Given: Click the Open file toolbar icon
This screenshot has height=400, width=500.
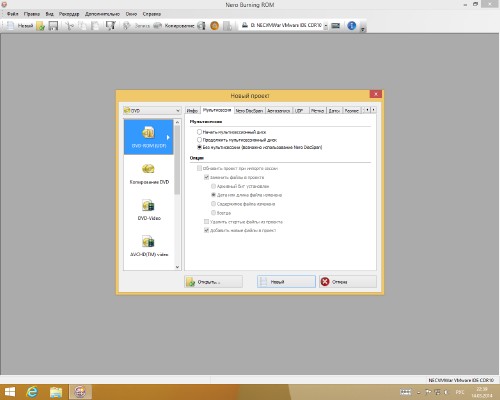Looking at the screenshot, I should point(40,26).
